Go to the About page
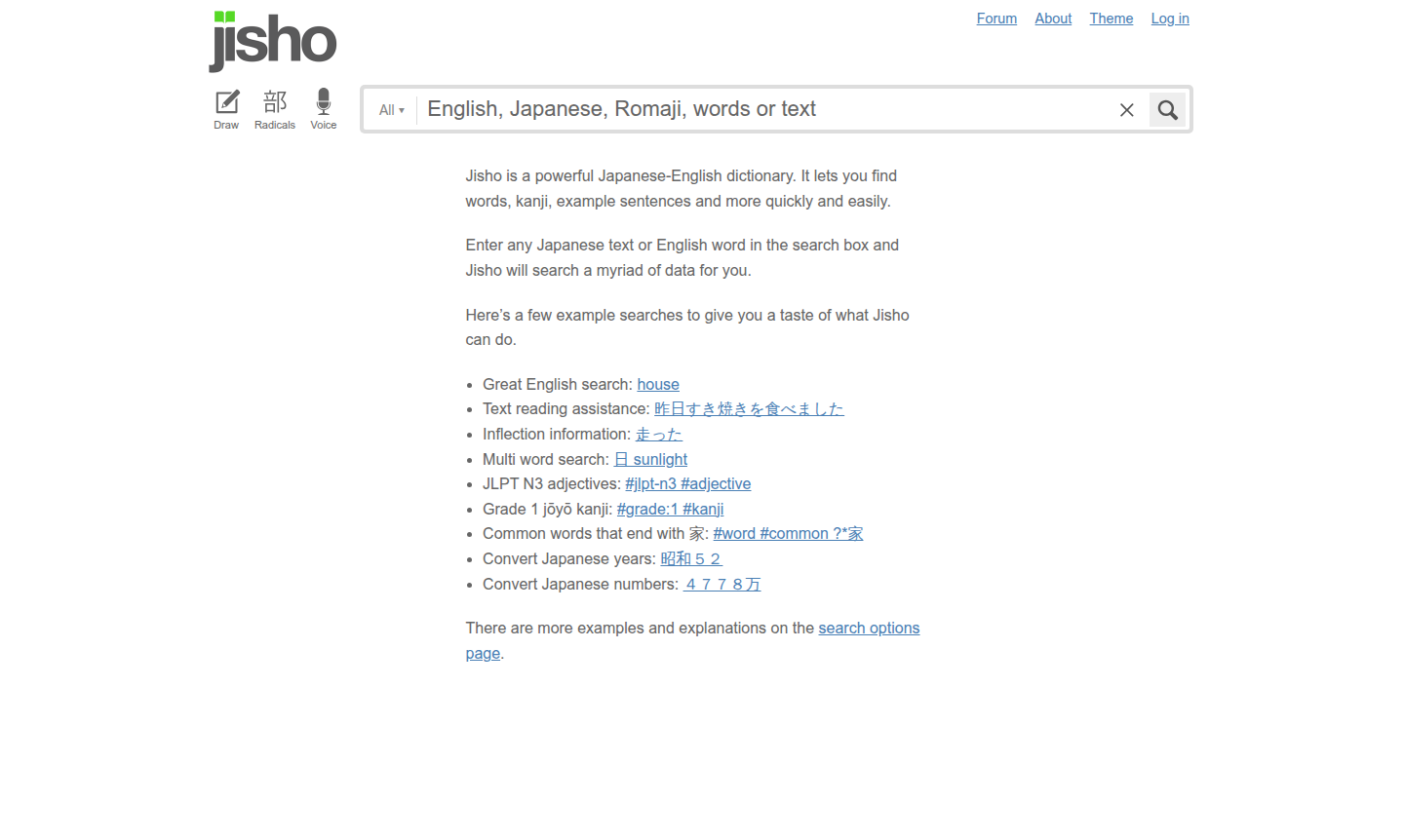1404x840 pixels. pyautogui.click(x=1053, y=19)
